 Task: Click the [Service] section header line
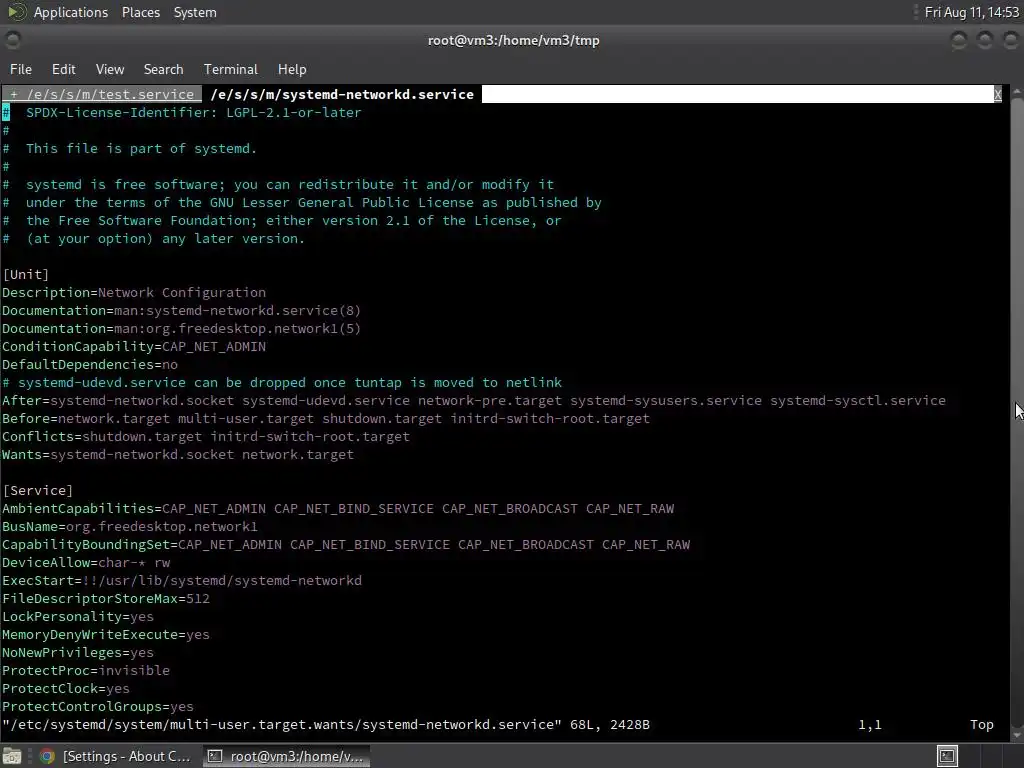point(37,490)
